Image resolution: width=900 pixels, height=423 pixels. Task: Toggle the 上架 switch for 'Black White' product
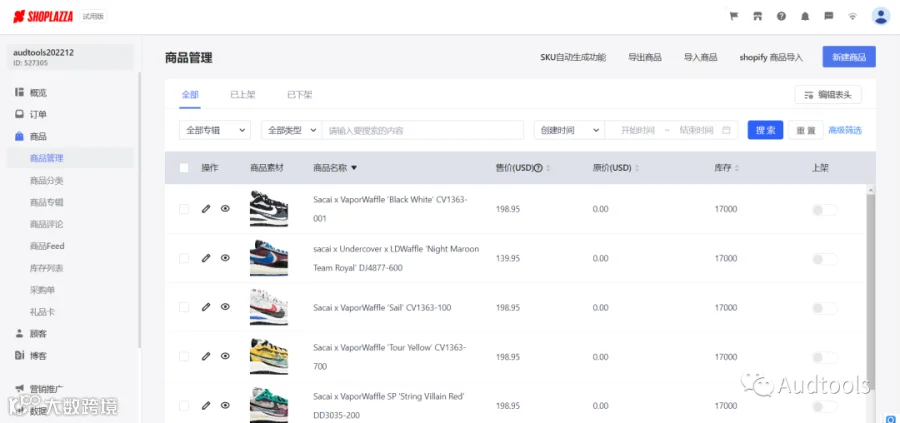[x=825, y=210]
